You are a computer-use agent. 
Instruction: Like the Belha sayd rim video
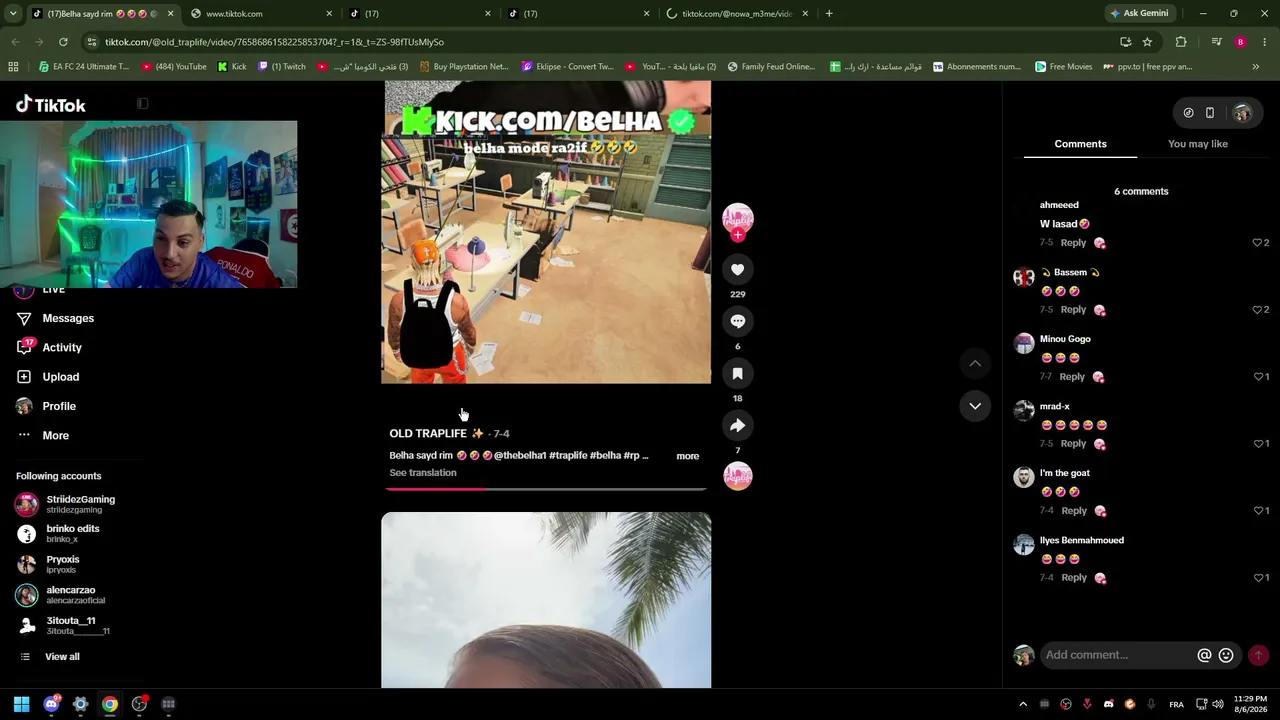pyautogui.click(x=737, y=269)
